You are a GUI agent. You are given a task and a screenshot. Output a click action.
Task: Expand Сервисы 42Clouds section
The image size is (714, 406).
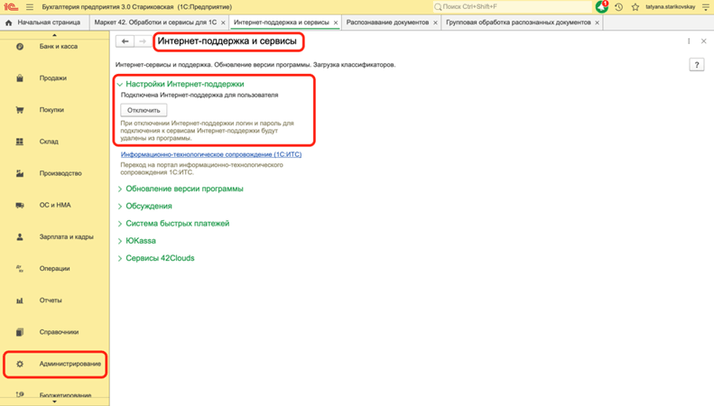tap(120, 258)
